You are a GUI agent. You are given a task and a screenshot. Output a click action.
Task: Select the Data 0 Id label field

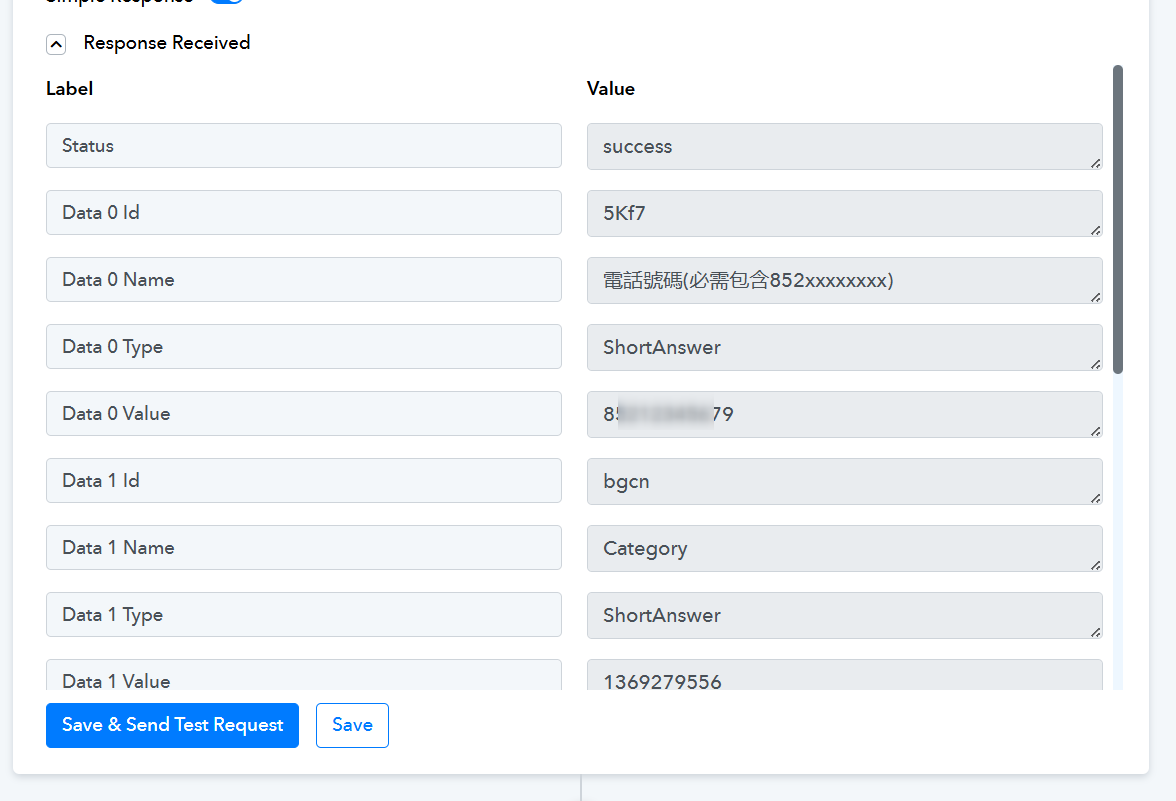pyautogui.click(x=303, y=213)
